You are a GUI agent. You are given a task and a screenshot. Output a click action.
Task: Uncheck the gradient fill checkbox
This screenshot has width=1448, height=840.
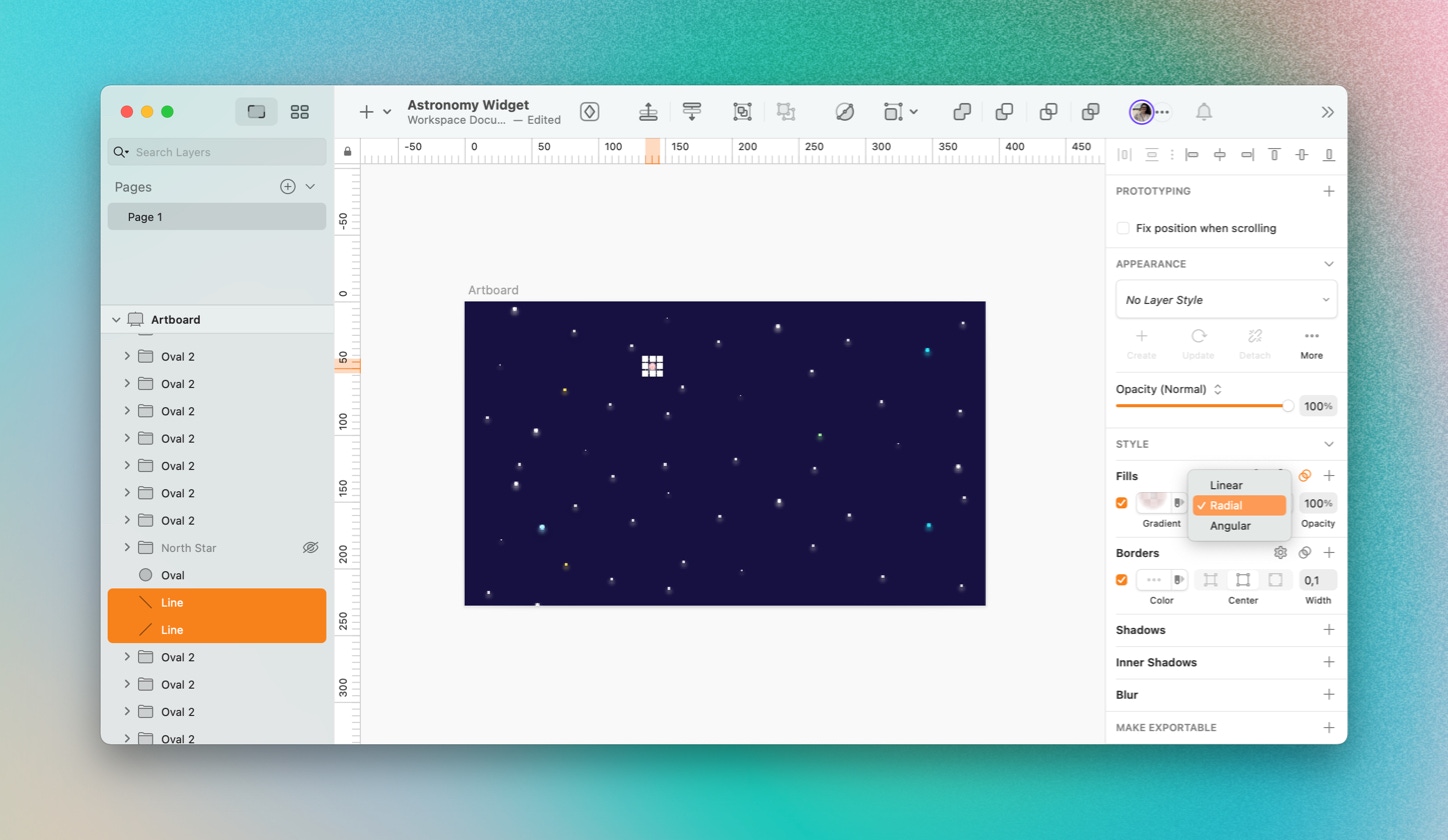tap(1122, 503)
